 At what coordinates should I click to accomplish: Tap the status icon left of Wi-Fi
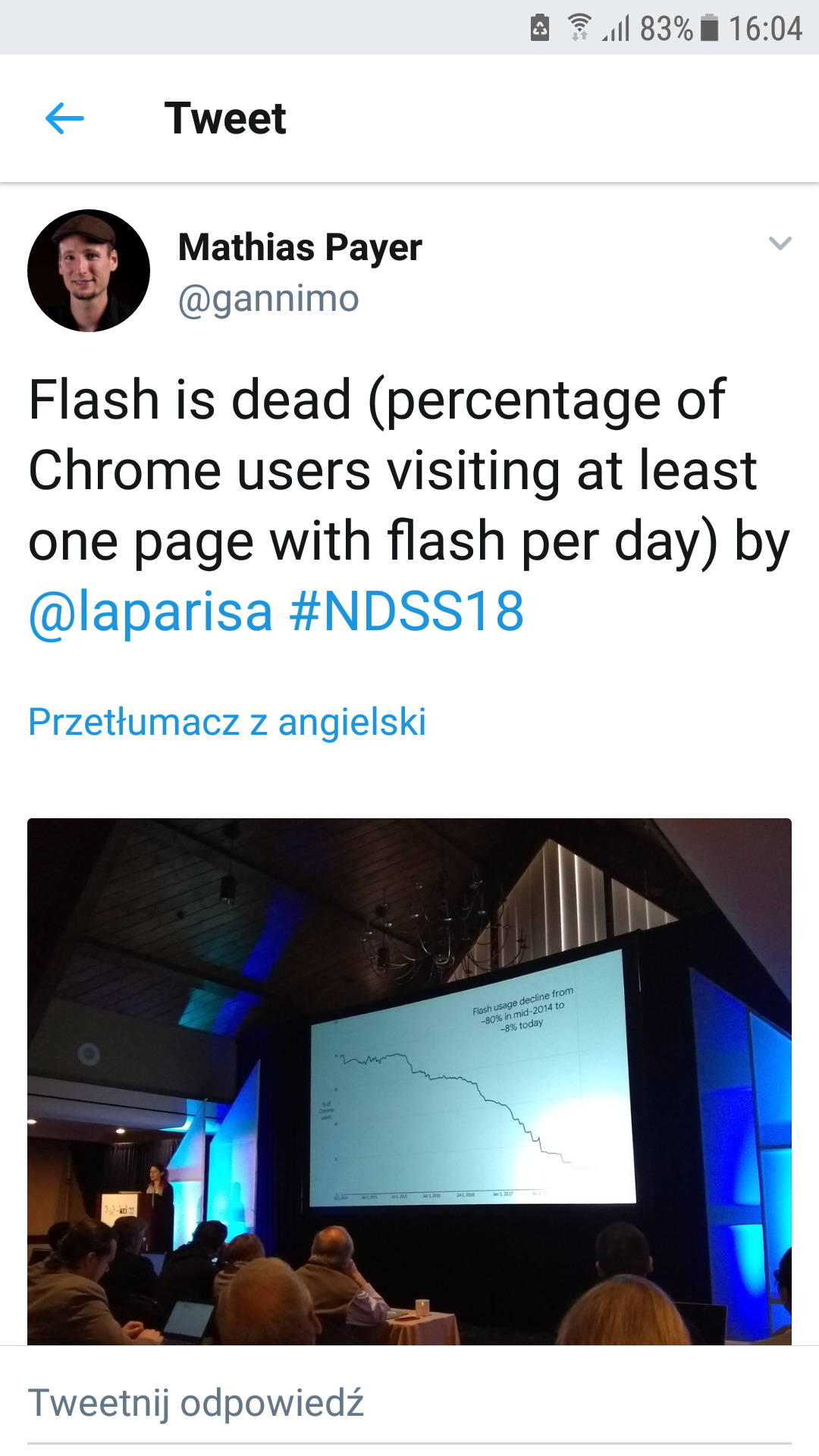[539, 28]
